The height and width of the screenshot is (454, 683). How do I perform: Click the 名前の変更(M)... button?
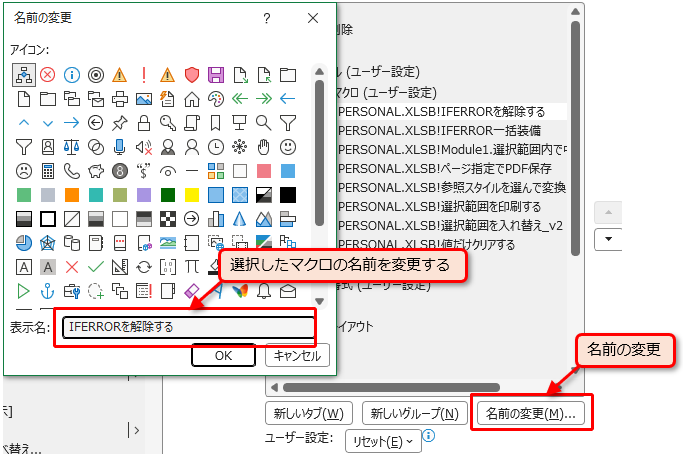[529, 413]
